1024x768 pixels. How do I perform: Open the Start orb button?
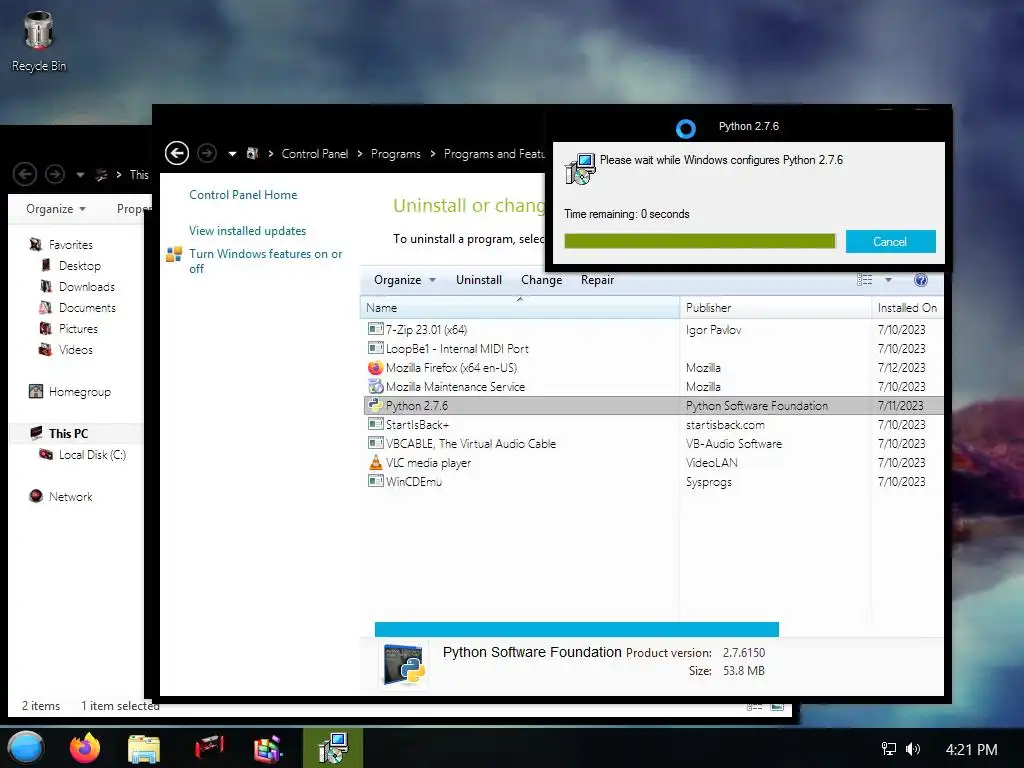pyautogui.click(x=25, y=748)
